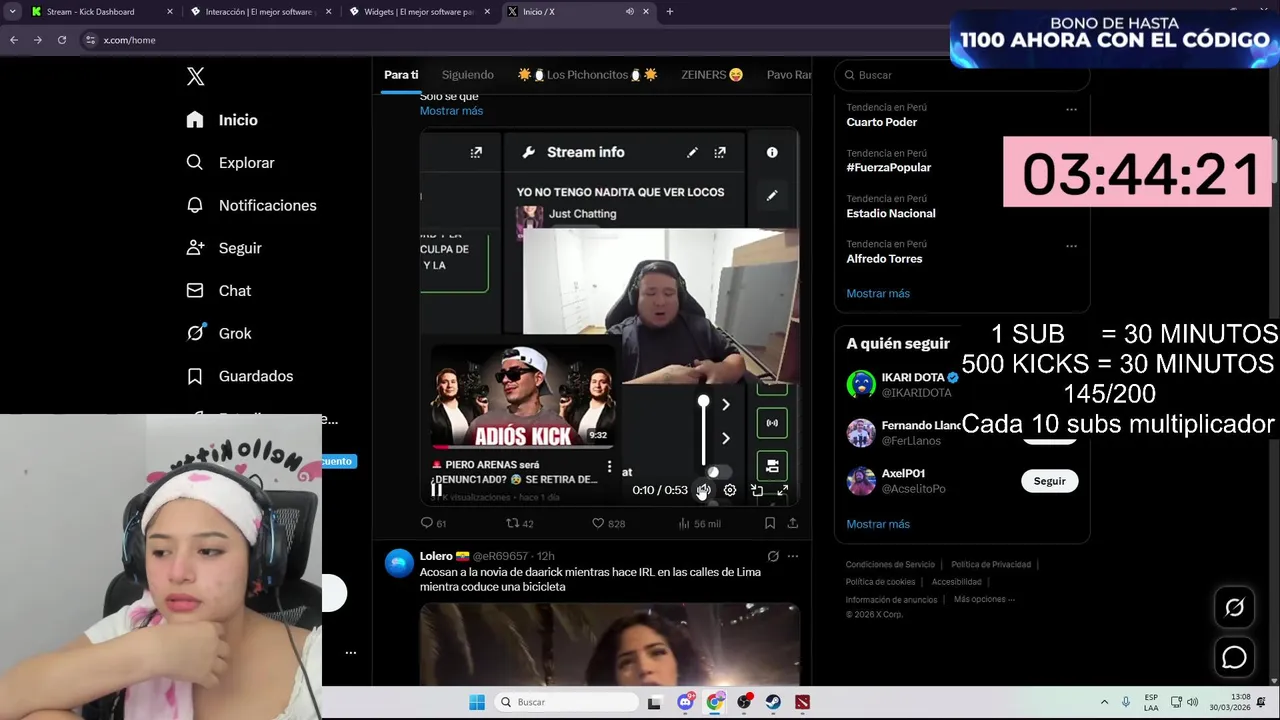Switch to the Siguiendo timeline tab
Image resolution: width=1280 pixels, height=720 pixels.
[x=468, y=75]
